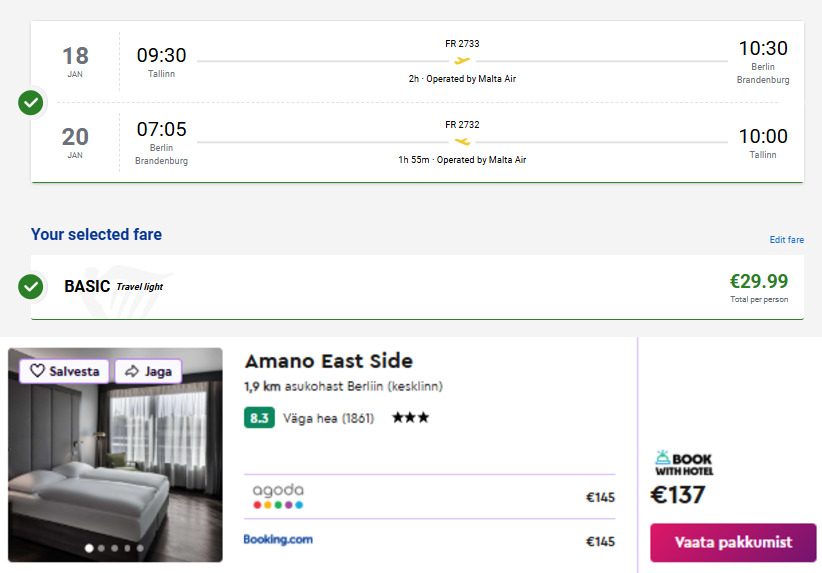Click the green checkmark beside the flights

point(30,102)
